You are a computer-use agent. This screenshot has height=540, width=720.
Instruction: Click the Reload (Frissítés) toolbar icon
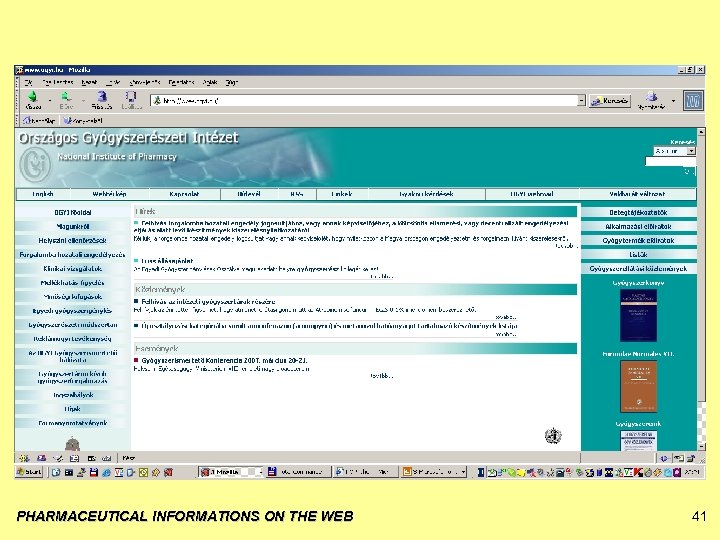[x=101, y=96]
